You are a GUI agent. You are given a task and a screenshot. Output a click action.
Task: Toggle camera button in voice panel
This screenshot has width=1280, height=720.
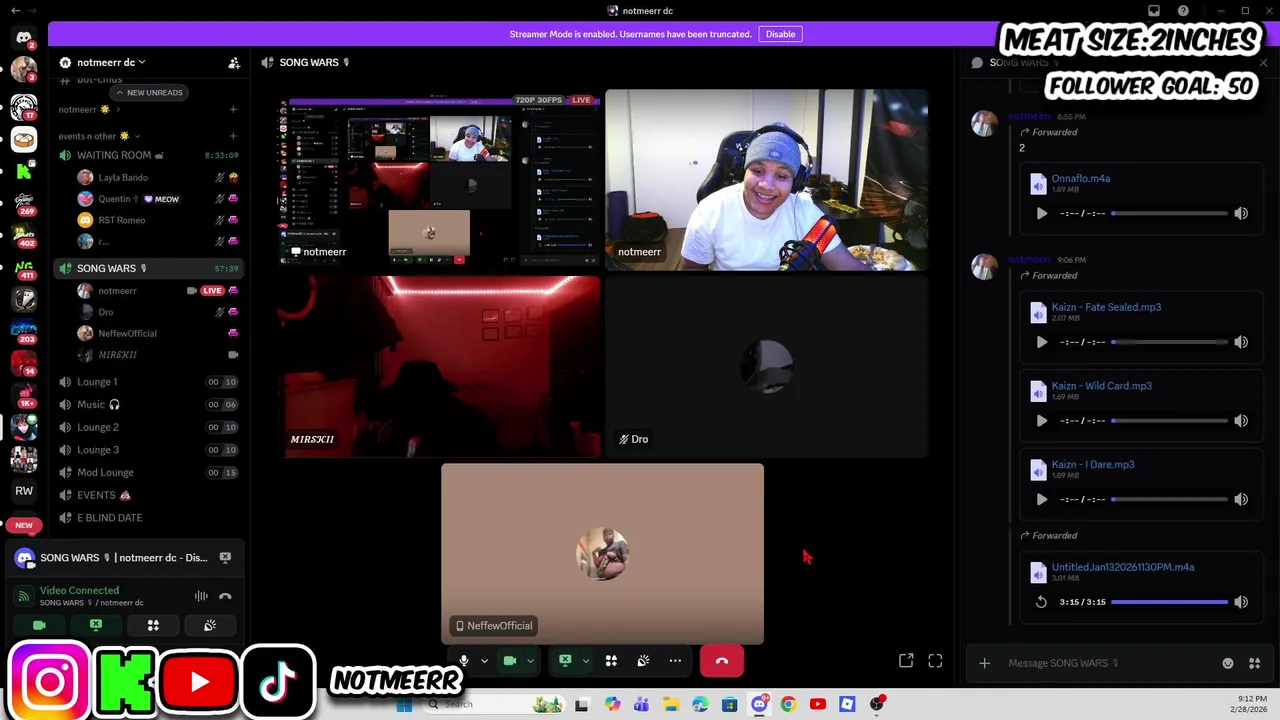pyautogui.click(x=39, y=626)
